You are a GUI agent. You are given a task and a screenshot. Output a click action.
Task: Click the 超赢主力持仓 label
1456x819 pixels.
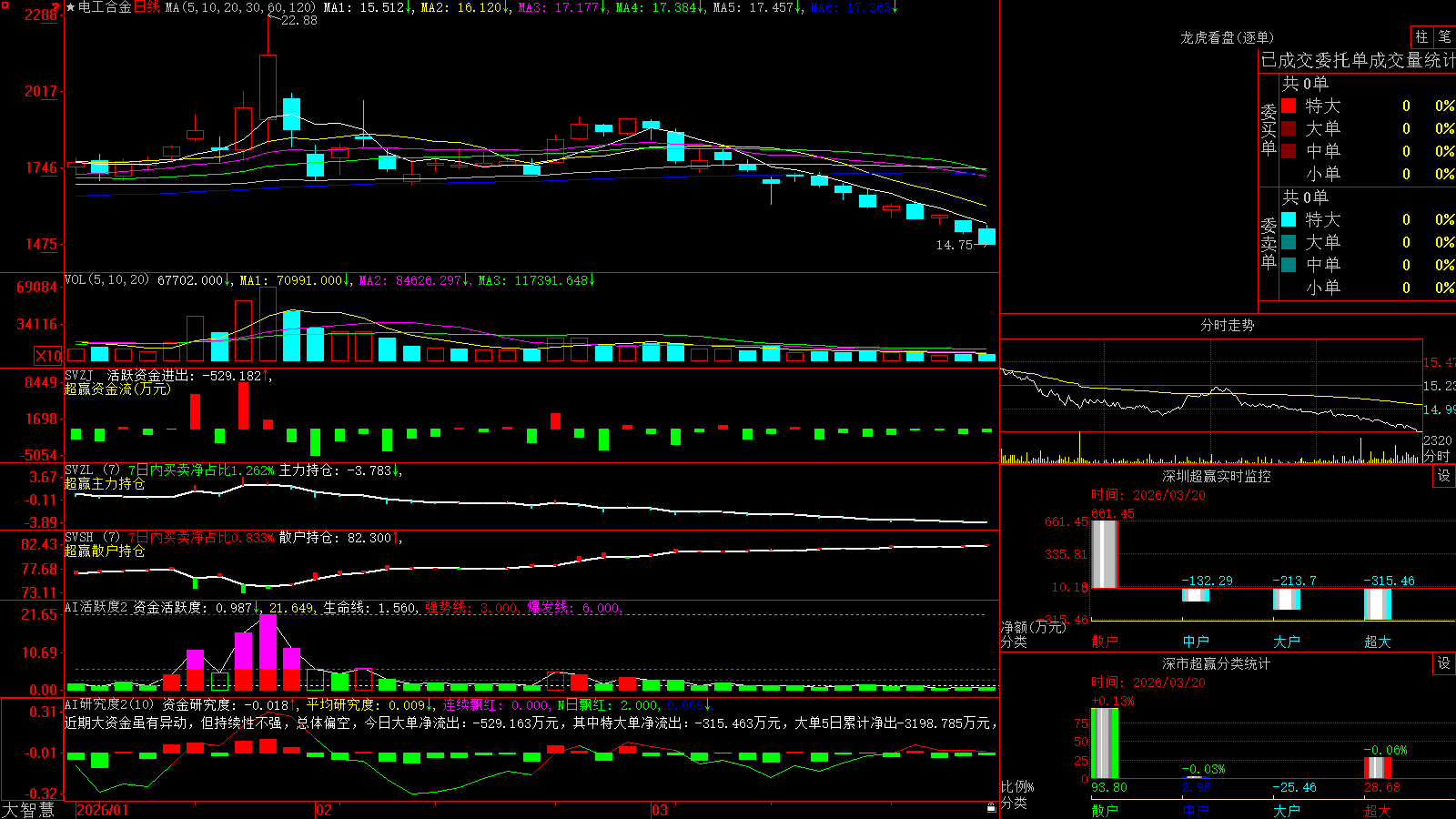105,483
